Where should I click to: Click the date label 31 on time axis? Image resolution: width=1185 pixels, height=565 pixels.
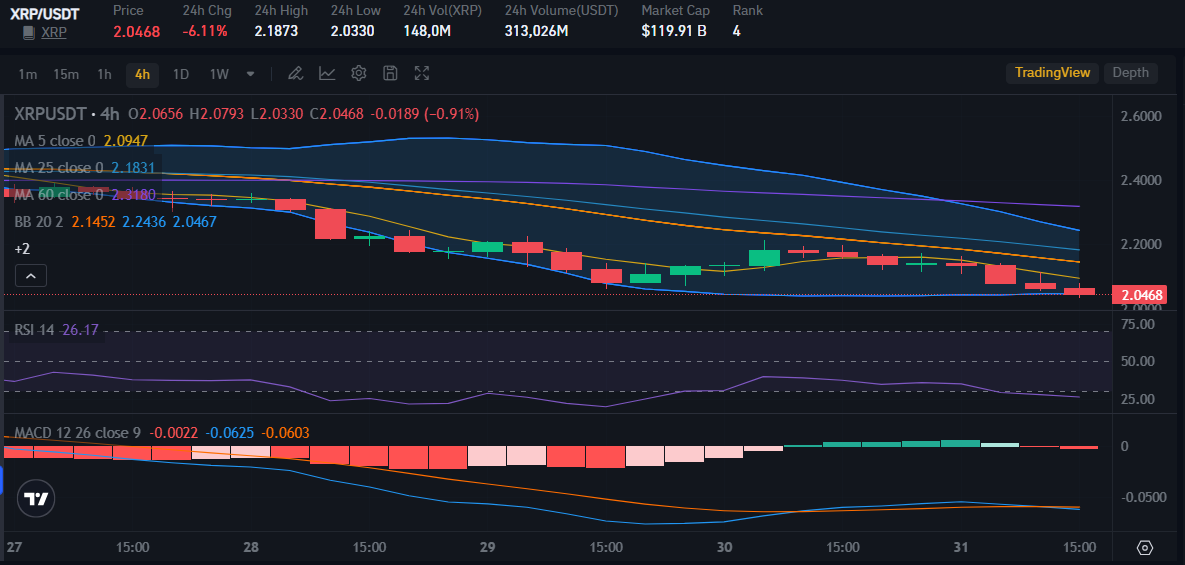coord(961,547)
